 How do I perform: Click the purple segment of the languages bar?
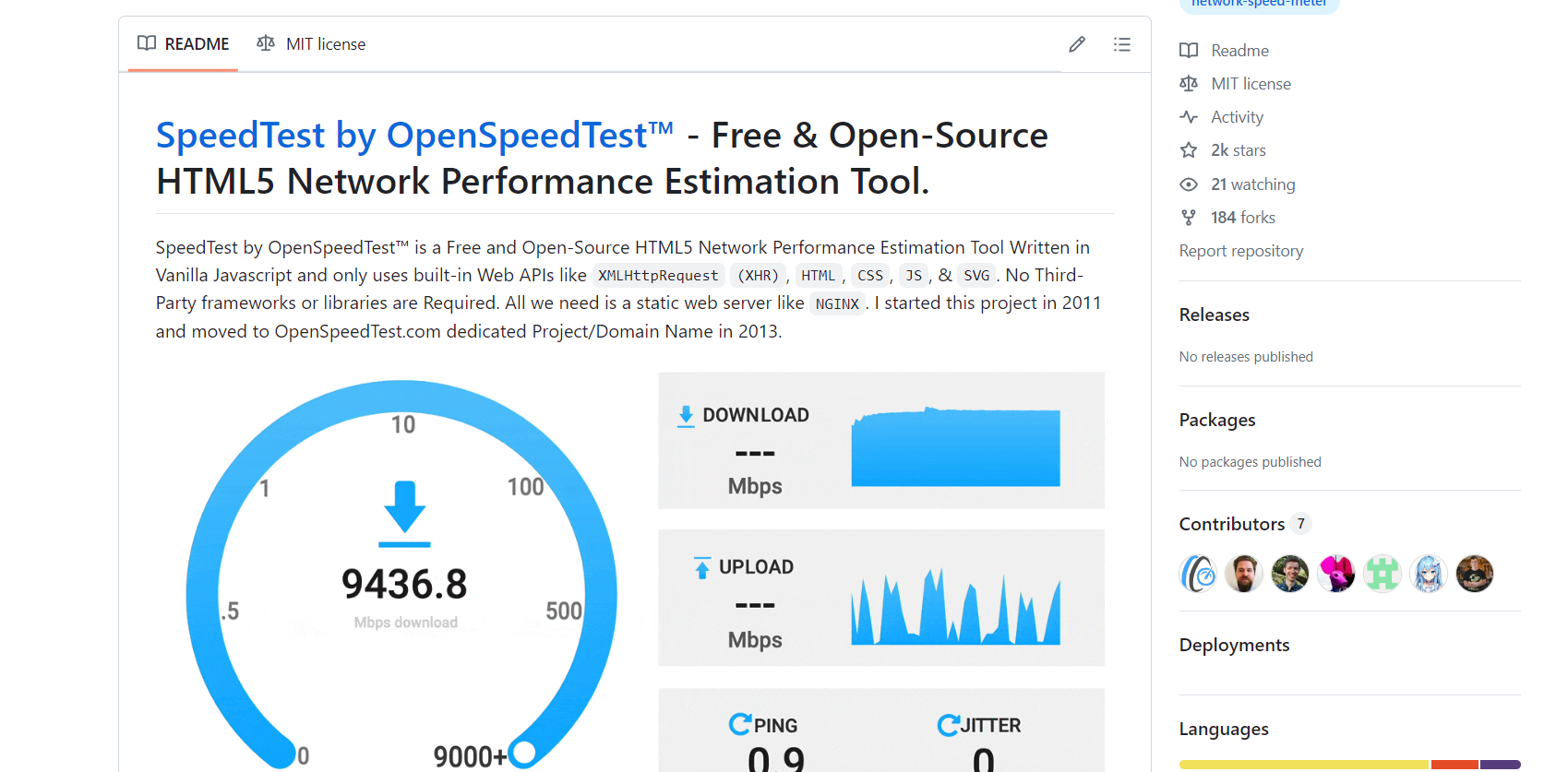1501,765
